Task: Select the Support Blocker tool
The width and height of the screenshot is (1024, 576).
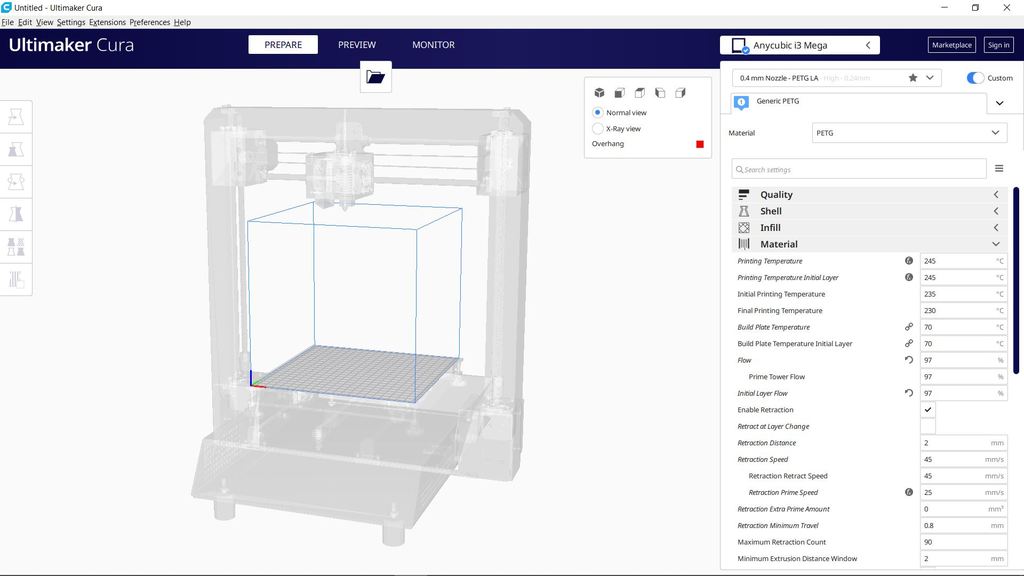Action: [x=16, y=280]
